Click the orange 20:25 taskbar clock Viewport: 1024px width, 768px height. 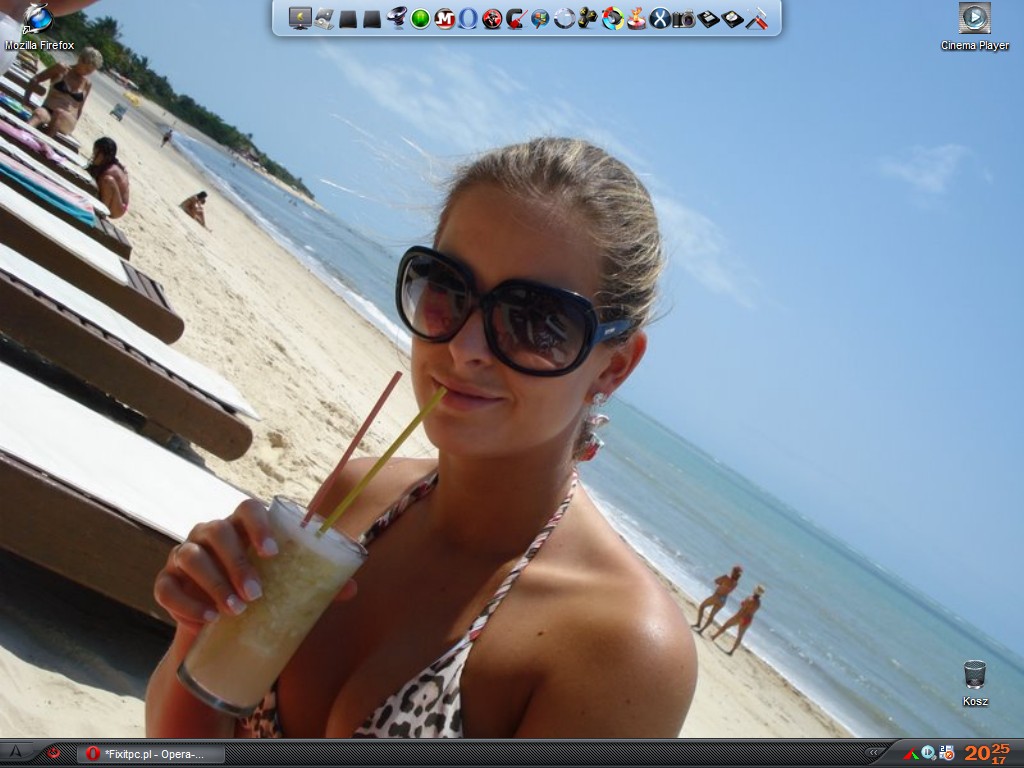point(986,753)
